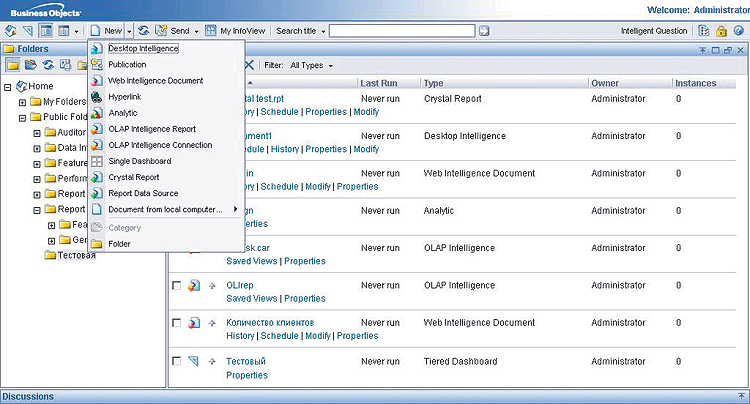This screenshot has height=404, width=750.
Task: Expand the My Folders tree node
Action: (x=22, y=103)
